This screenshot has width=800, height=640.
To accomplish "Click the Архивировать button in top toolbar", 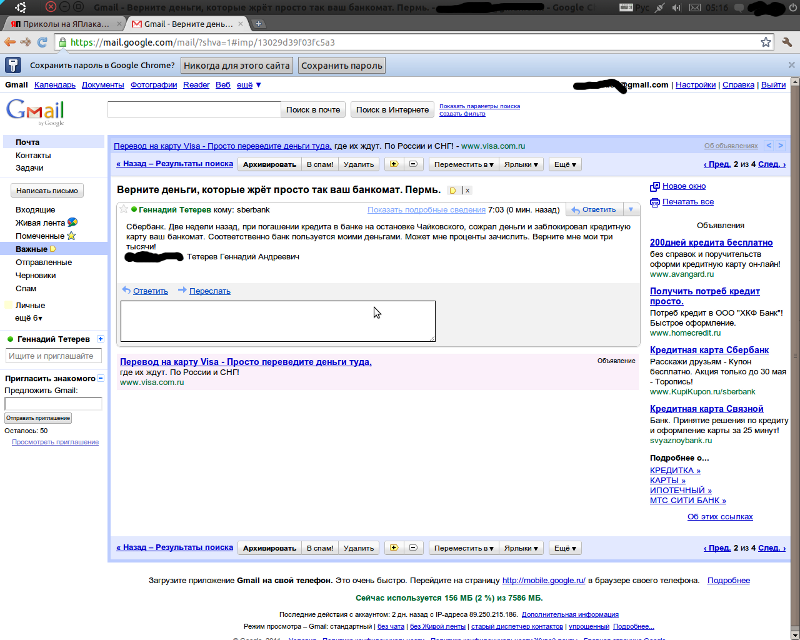I will click(269, 164).
